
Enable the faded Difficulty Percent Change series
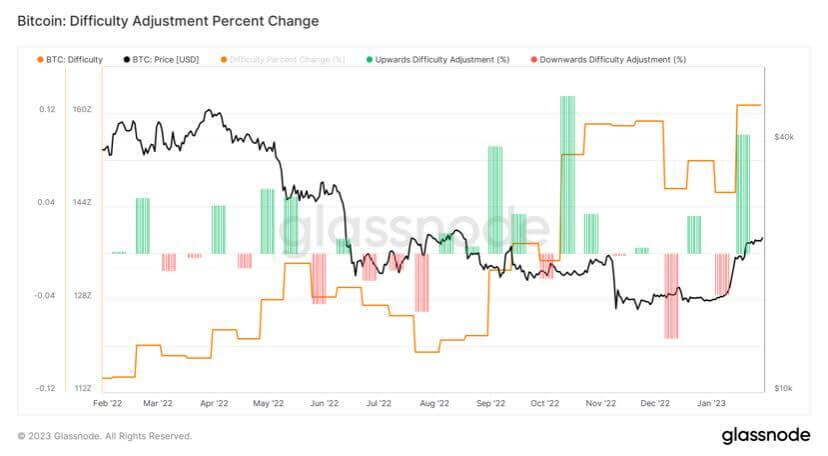point(283,60)
